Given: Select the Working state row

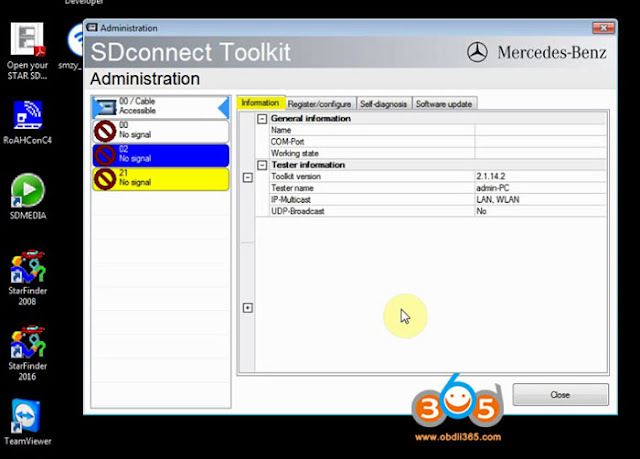Looking at the screenshot, I should 438,153.
